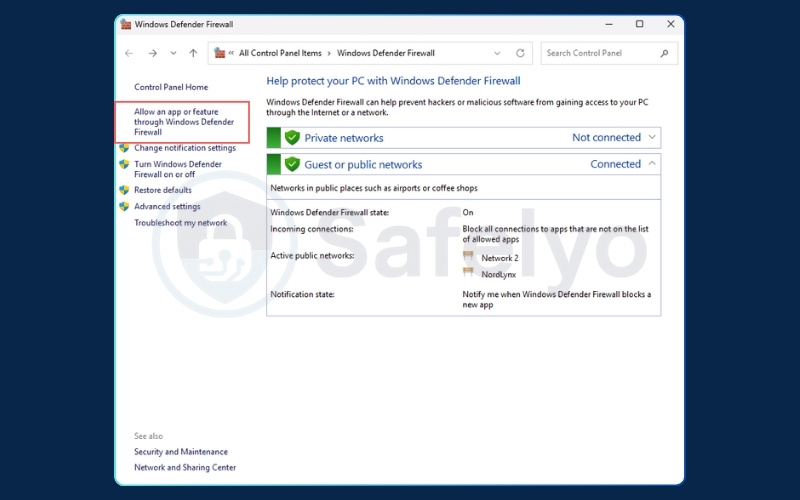Open Troubleshoot my network
The width and height of the screenshot is (800, 500).
[181, 223]
